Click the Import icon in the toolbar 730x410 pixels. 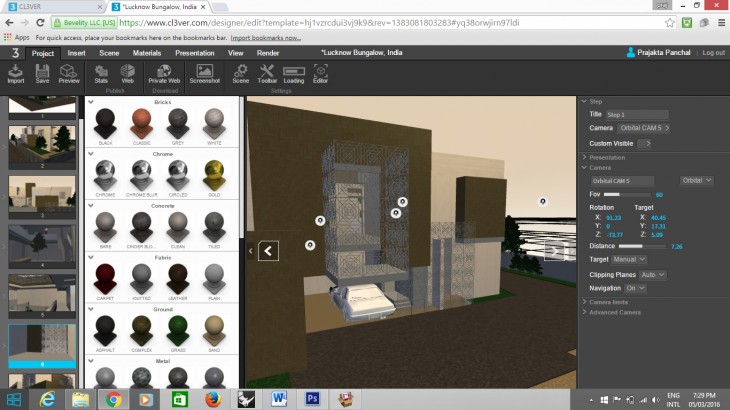[16, 74]
